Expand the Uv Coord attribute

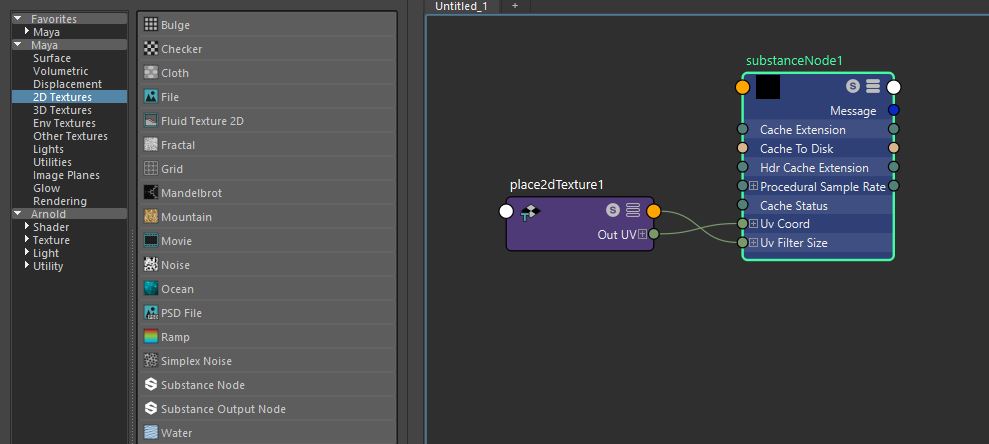pos(753,224)
